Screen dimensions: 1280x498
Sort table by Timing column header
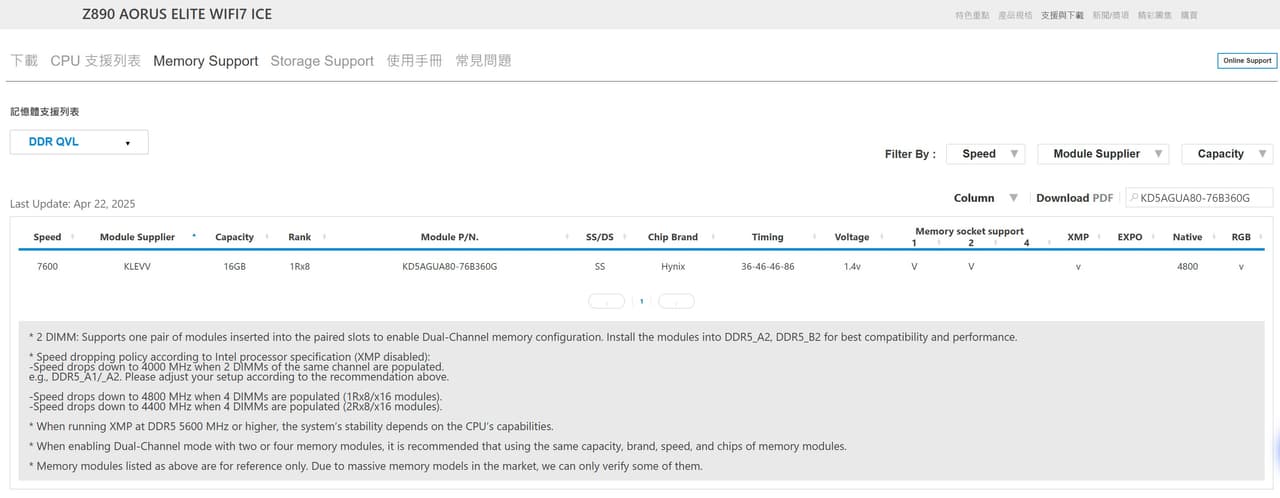tap(767, 237)
